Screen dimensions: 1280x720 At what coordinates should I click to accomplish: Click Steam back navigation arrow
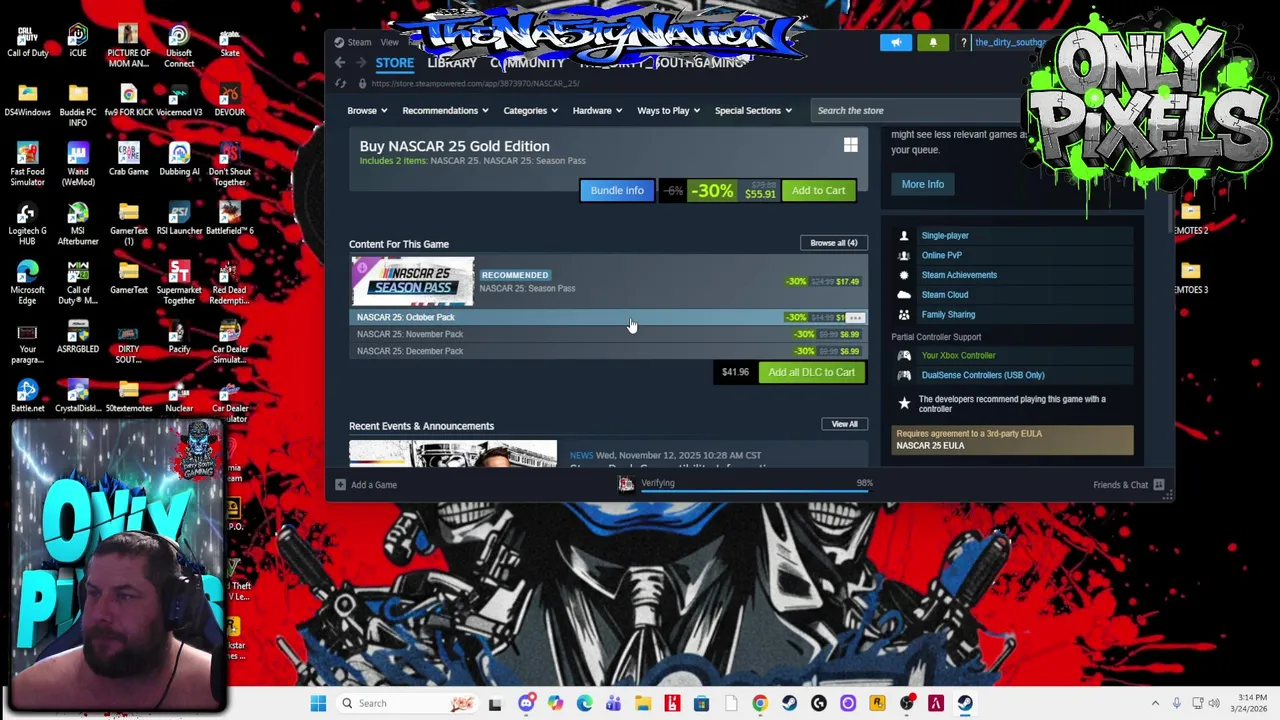point(340,63)
